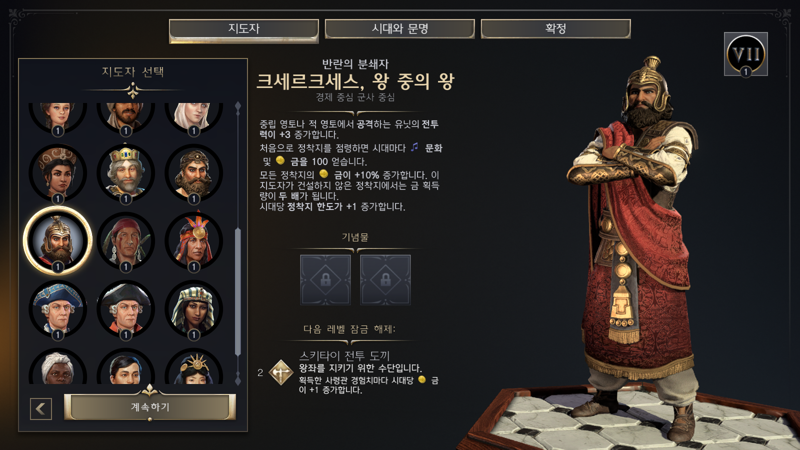
Task: Click the second locked memento slot
Action: [385, 280]
